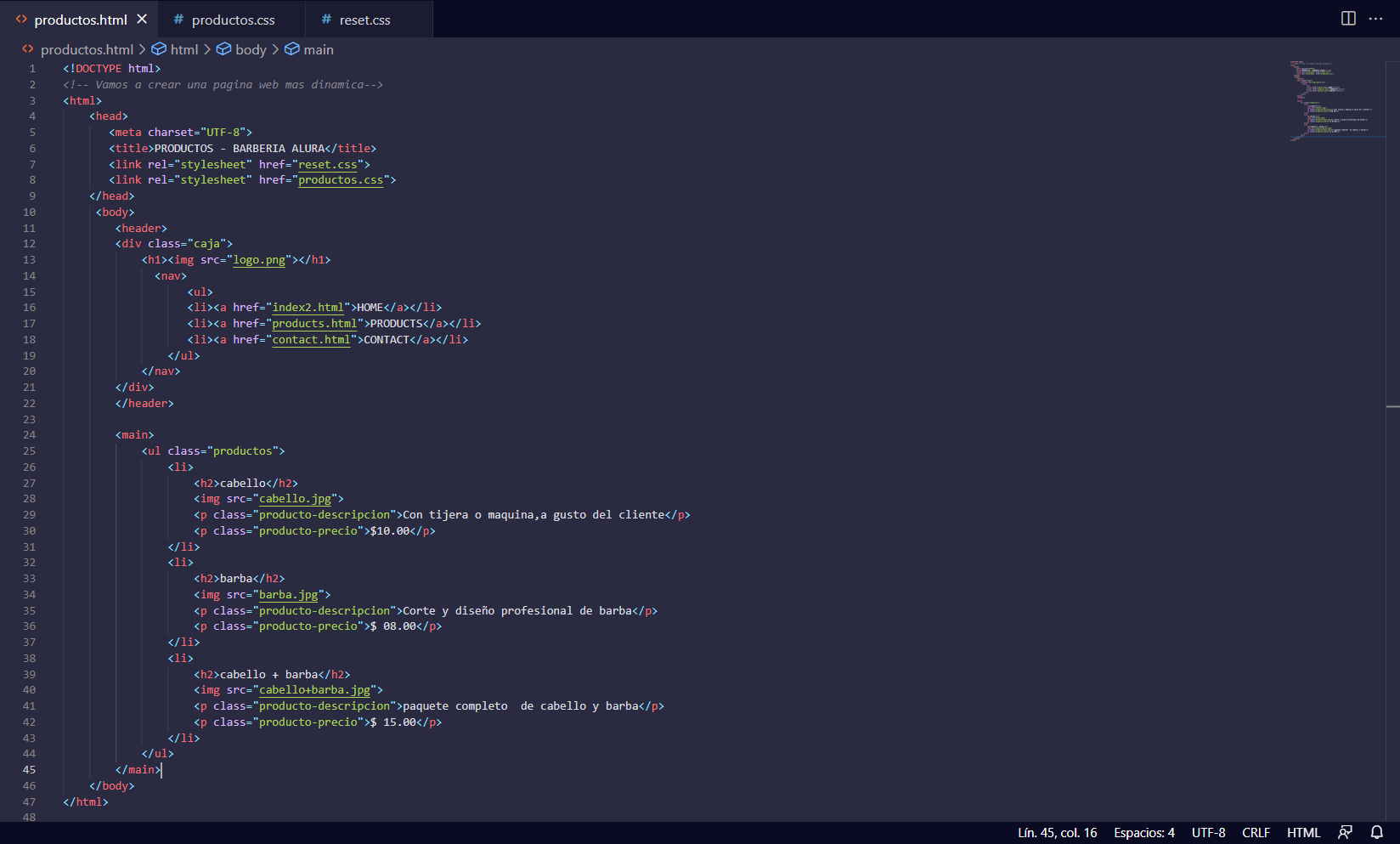Open notifications bell in status bar
Image resolution: width=1400 pixels, height=844 pixels.
coord(1377,833)
